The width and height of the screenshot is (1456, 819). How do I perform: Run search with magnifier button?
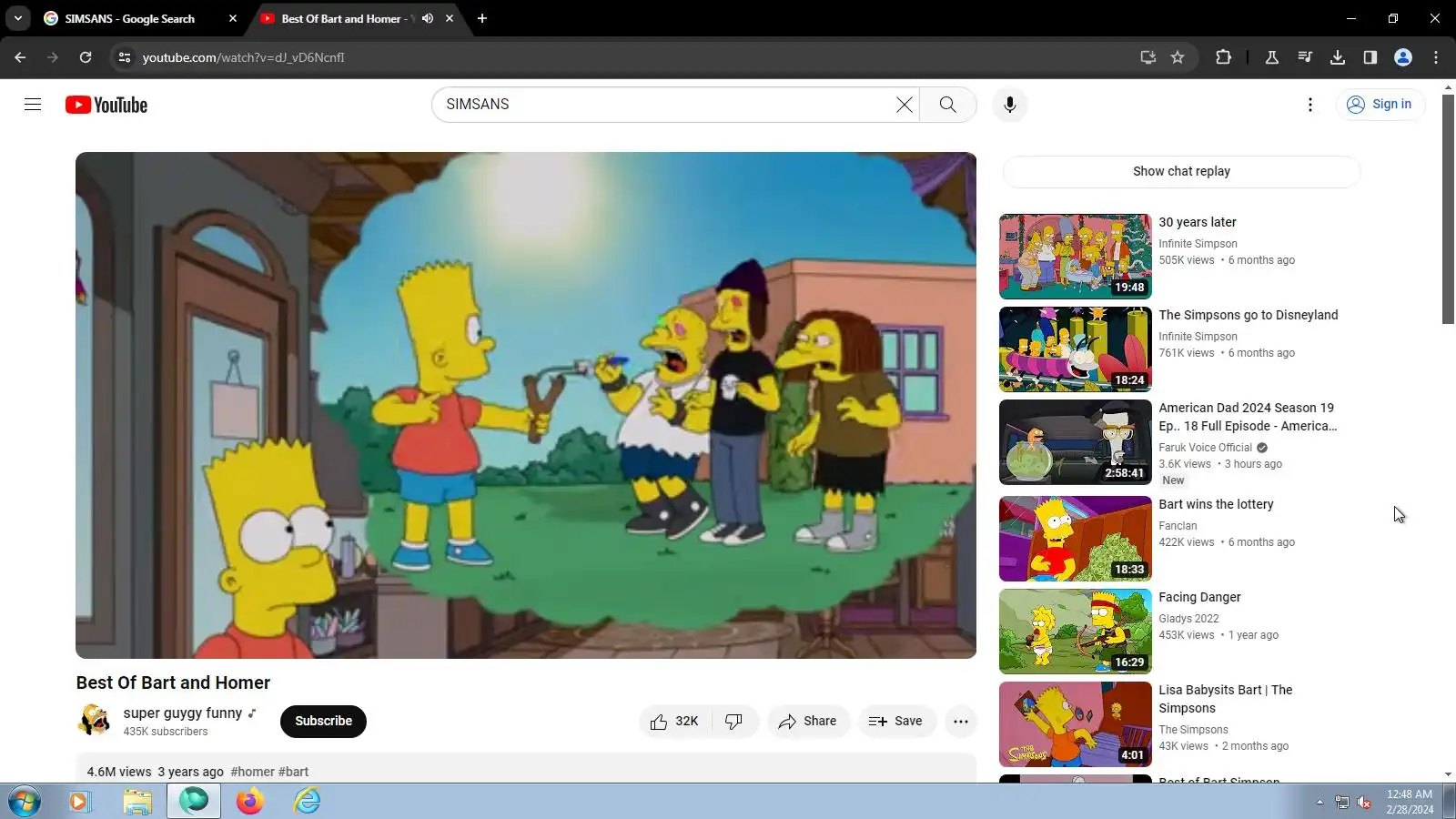pyautogui.click(x=947, y=105)
